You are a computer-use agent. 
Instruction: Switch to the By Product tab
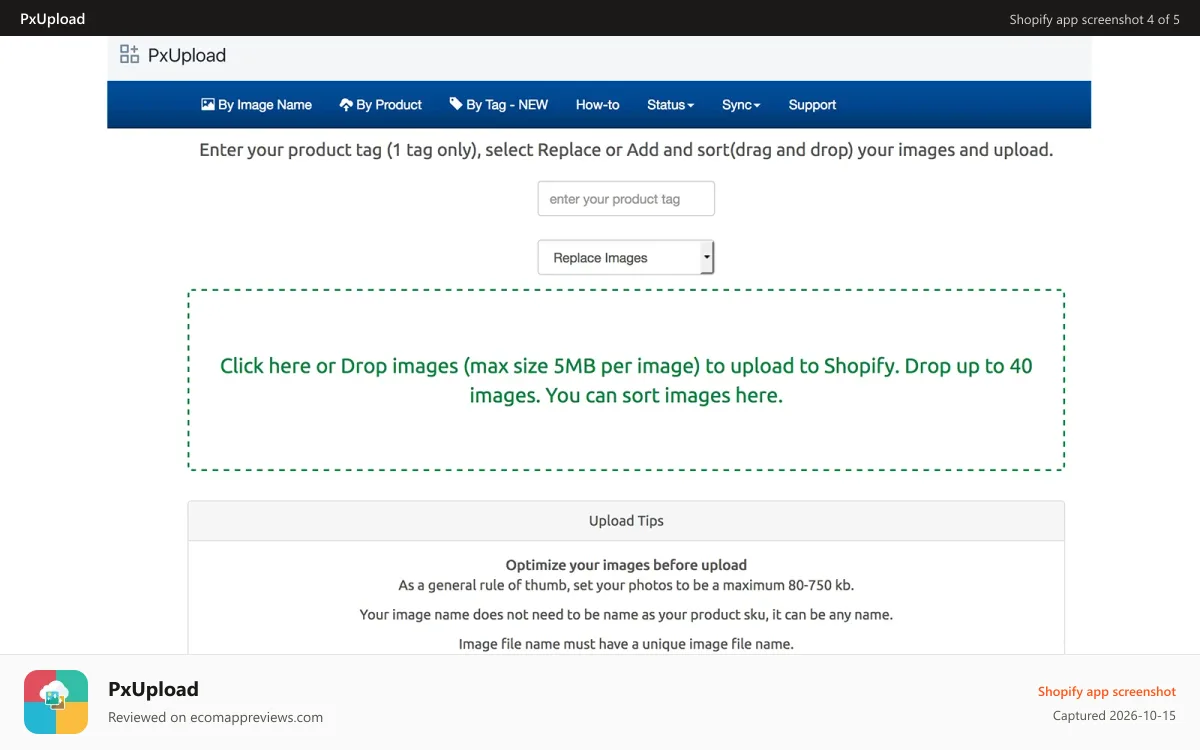pos(381,105)
